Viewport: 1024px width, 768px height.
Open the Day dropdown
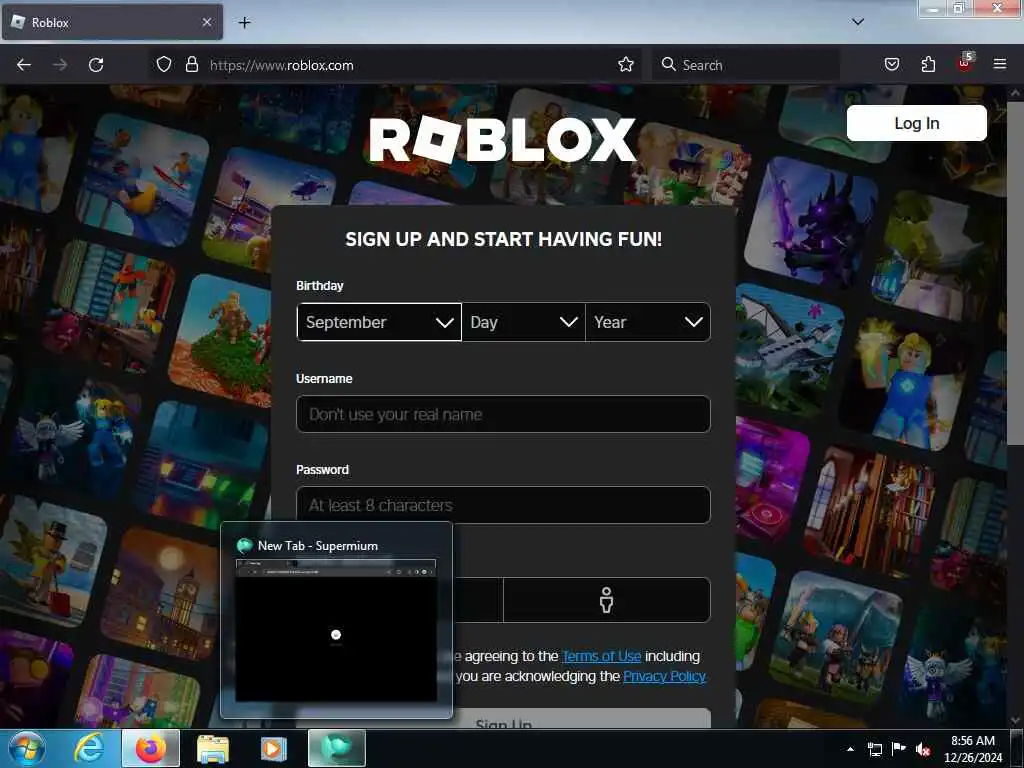click(x=523, y=322)
